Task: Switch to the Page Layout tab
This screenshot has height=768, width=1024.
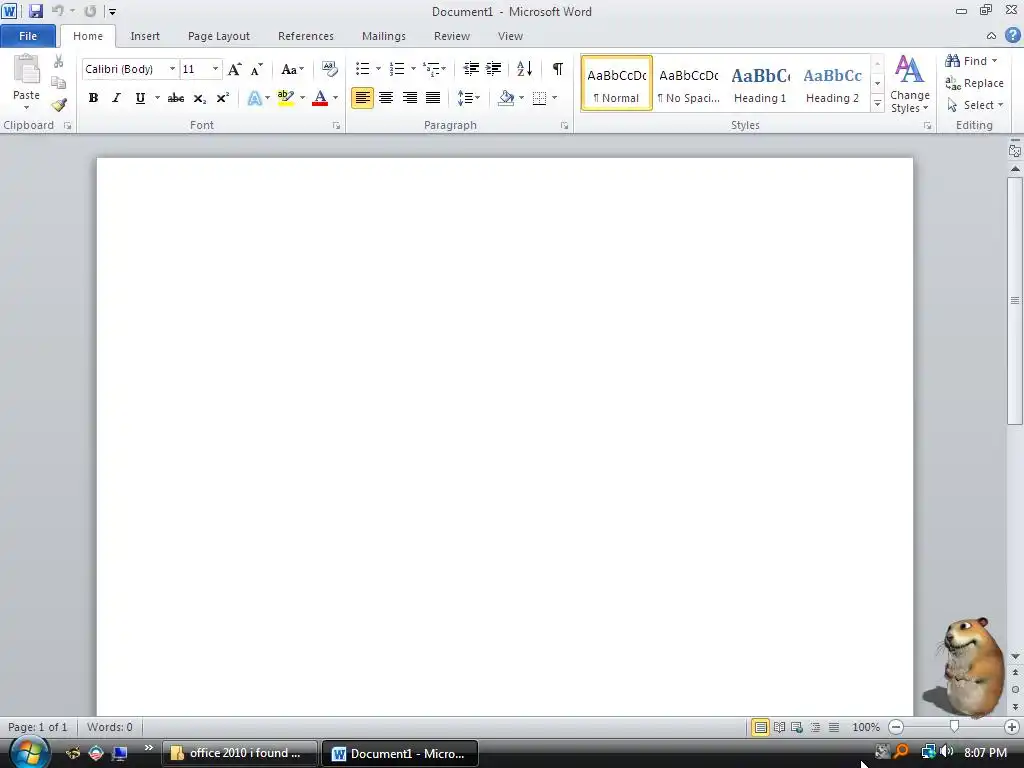Action: [x=219, y=36]
